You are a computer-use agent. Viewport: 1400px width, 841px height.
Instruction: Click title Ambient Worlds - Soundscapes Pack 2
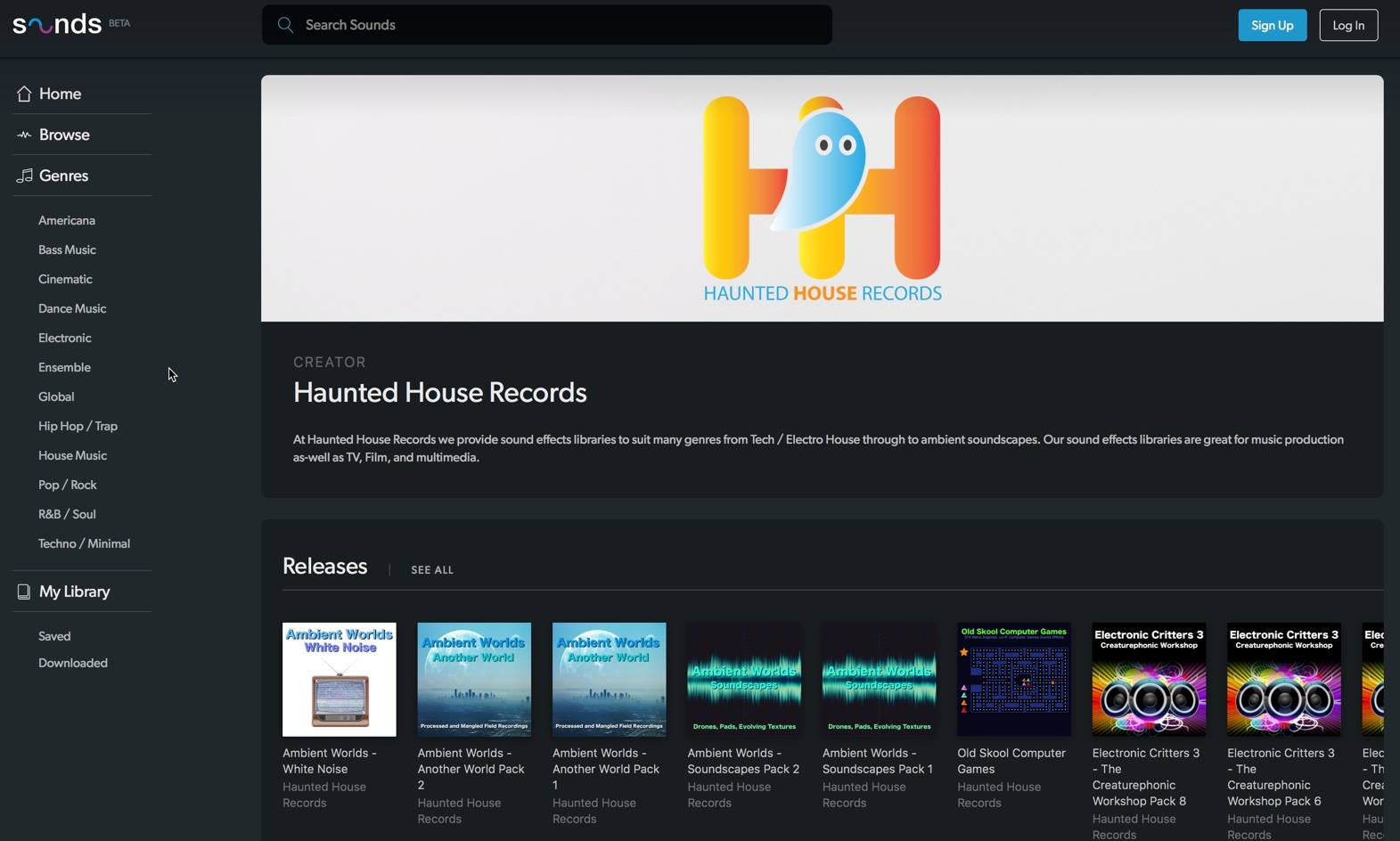743,761
